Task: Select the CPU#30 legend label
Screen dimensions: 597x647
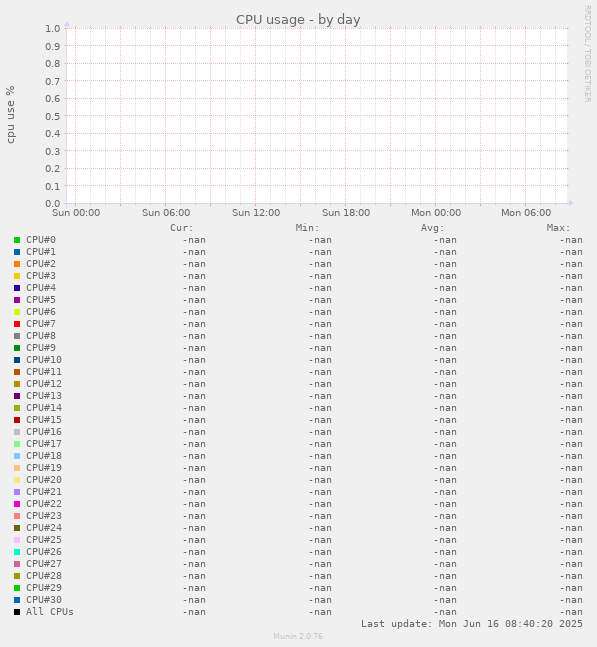Action: point(44,600)
